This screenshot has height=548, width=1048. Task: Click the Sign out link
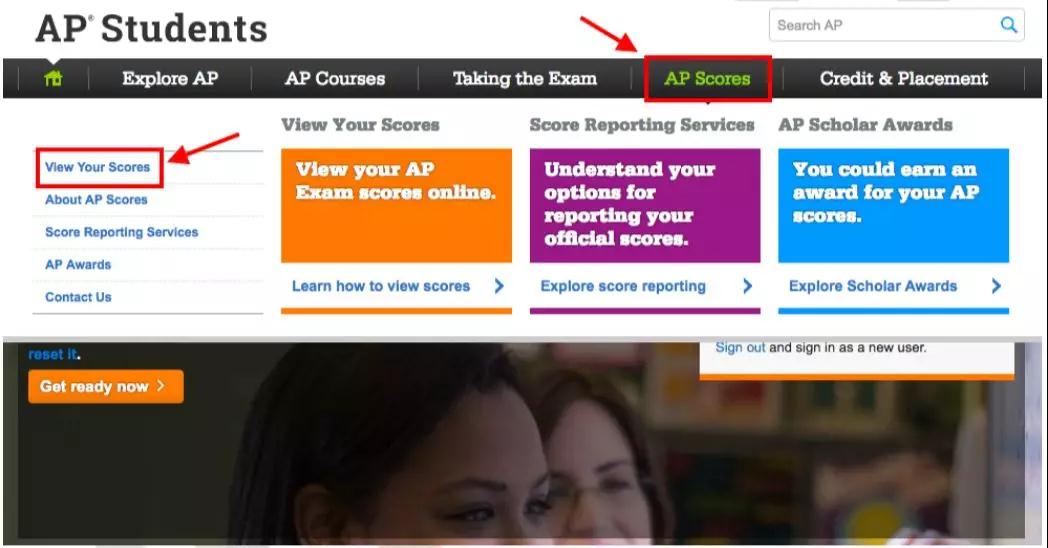pyautogui.click(x=740, y=348)
